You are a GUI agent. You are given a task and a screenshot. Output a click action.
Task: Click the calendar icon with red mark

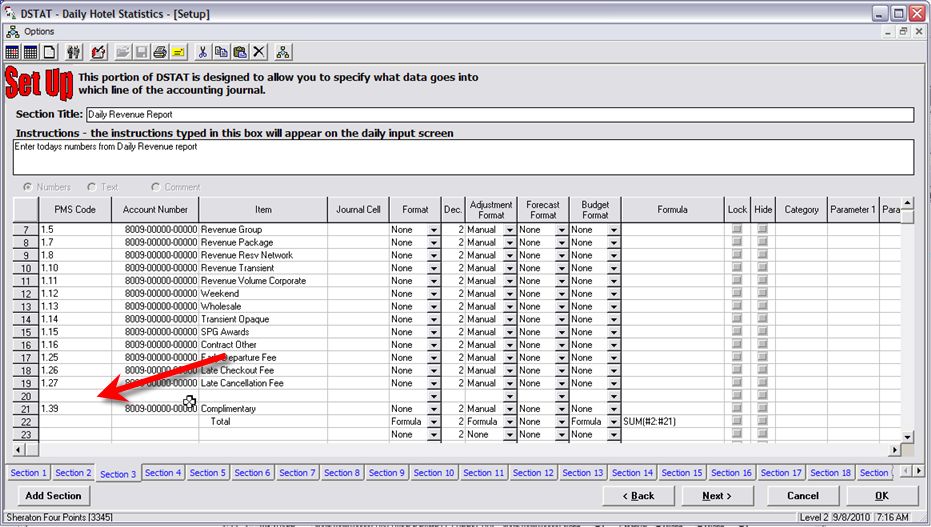(12, 52)
